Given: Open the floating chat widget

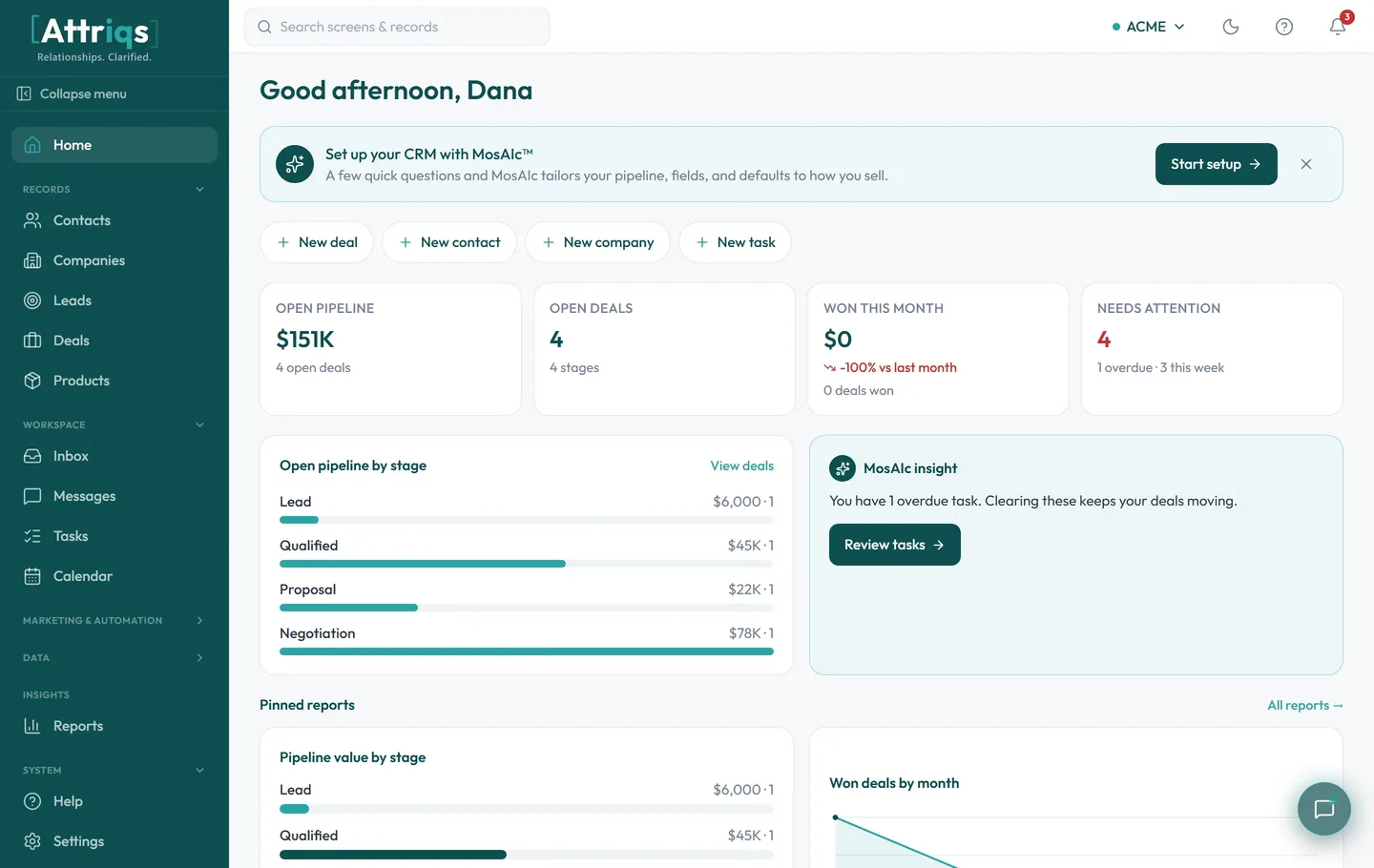Looking at the screenshot, I should coord(1324,809).
